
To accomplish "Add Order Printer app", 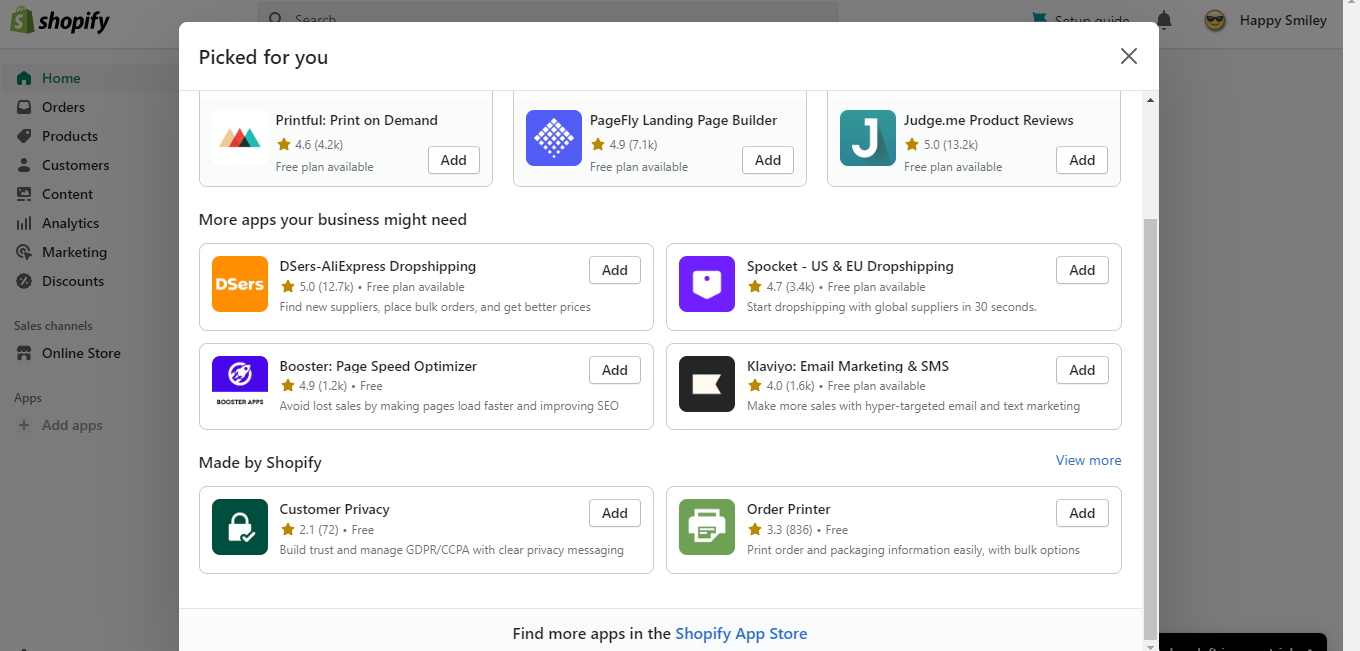I will [x=1082, y=513].
